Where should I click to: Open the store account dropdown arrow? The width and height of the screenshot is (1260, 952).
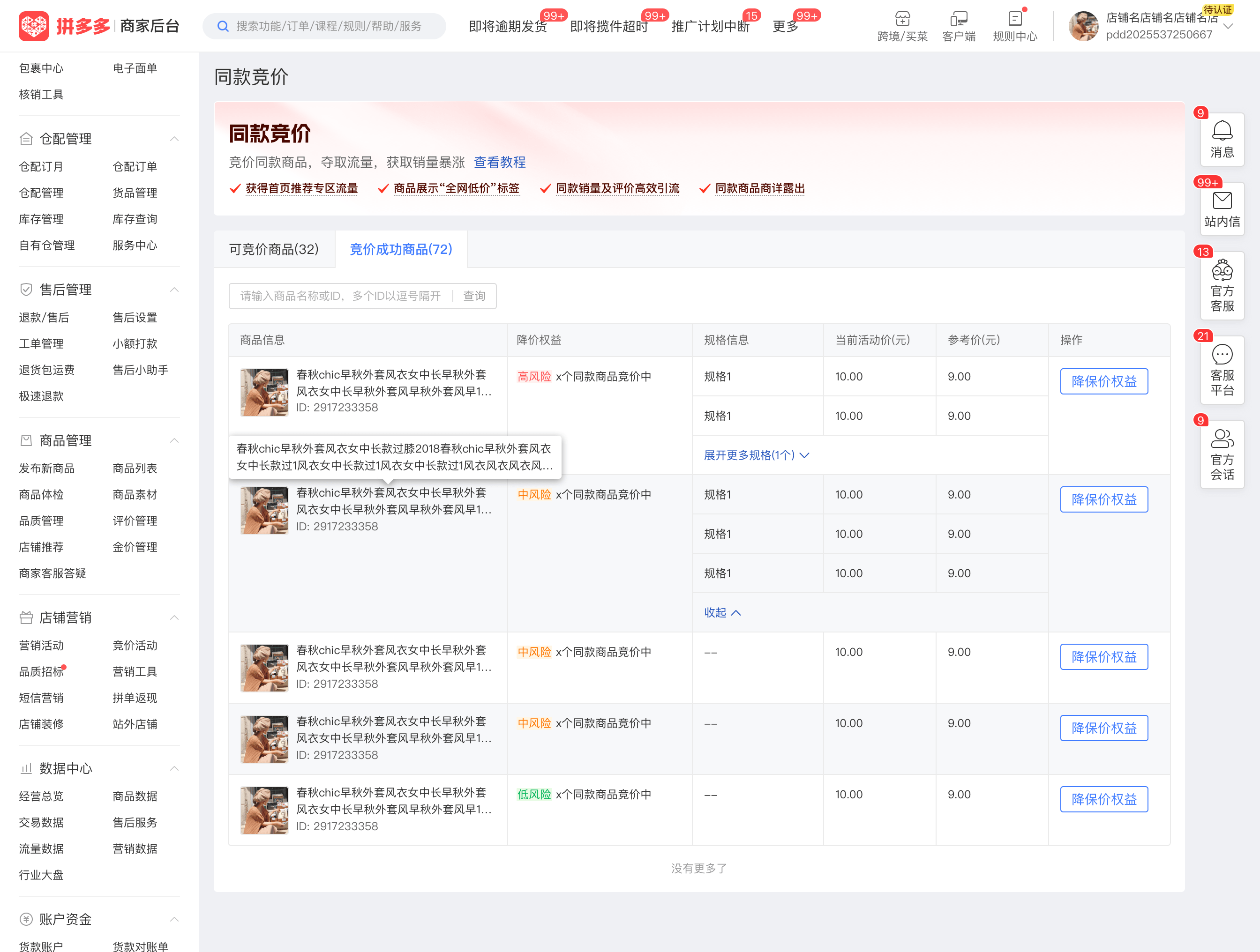tap(1228, 26)
